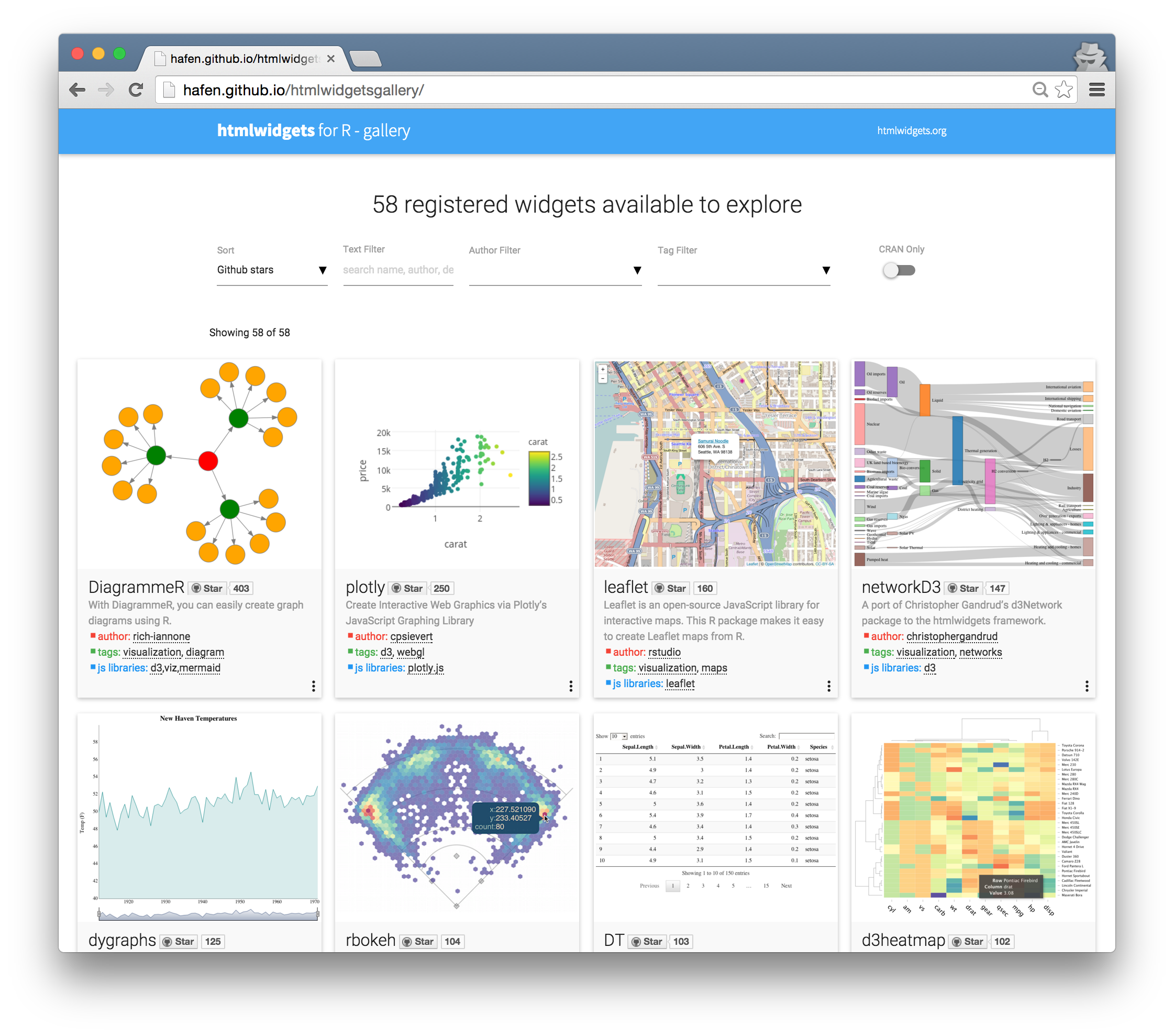Enable the CRAN Only toggle
The image size is (1174, 1036).
coord(899,270)
